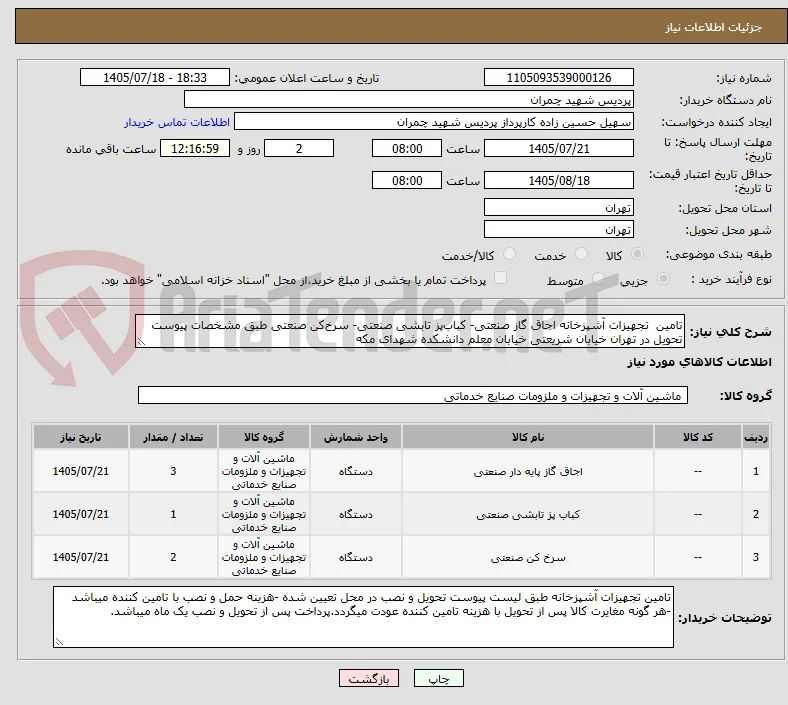The height and width of the screenshot is (705, 788).
Task: Select the کالا radio button
Action: tap(637, 254)
